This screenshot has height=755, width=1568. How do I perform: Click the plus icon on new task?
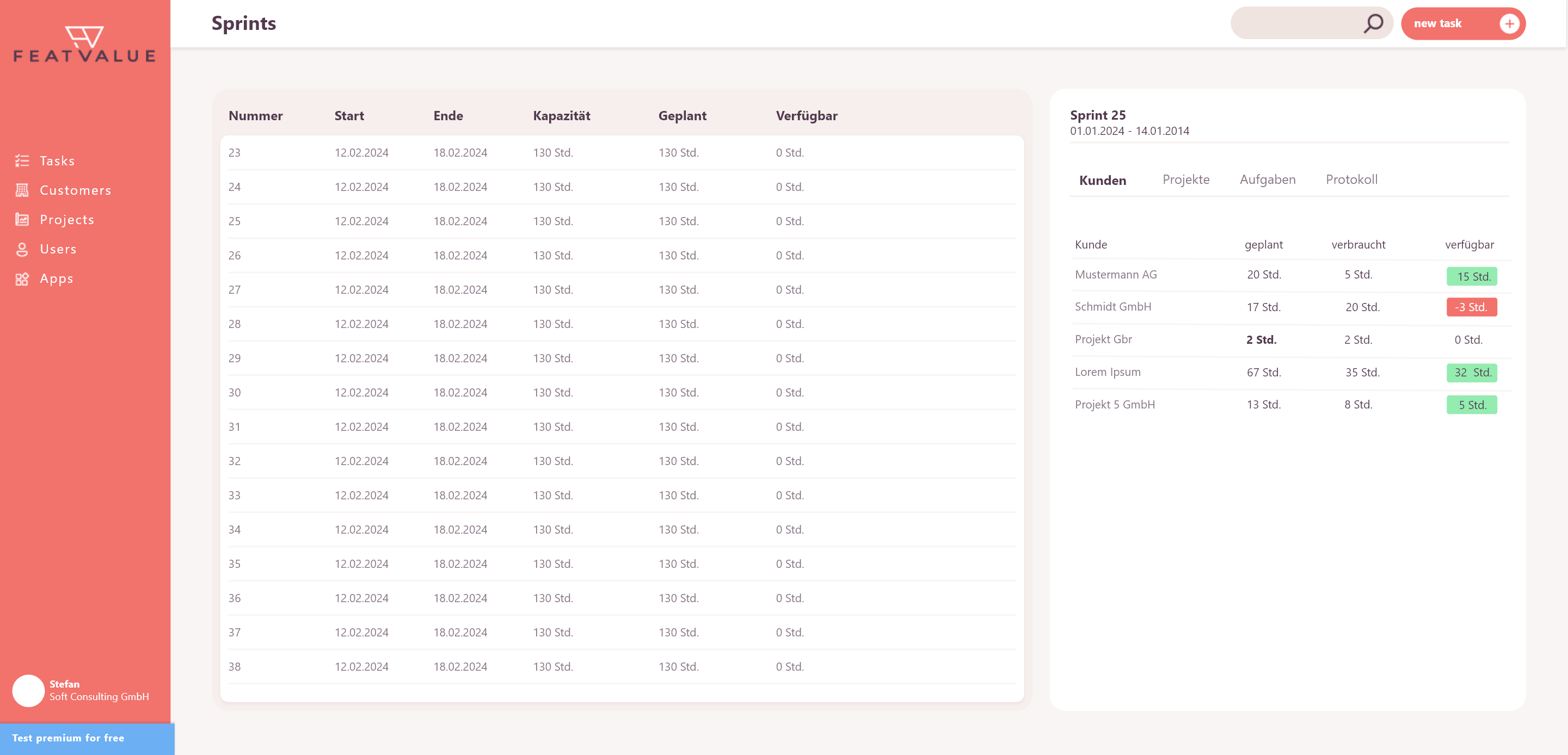[x=1509, y=24]
